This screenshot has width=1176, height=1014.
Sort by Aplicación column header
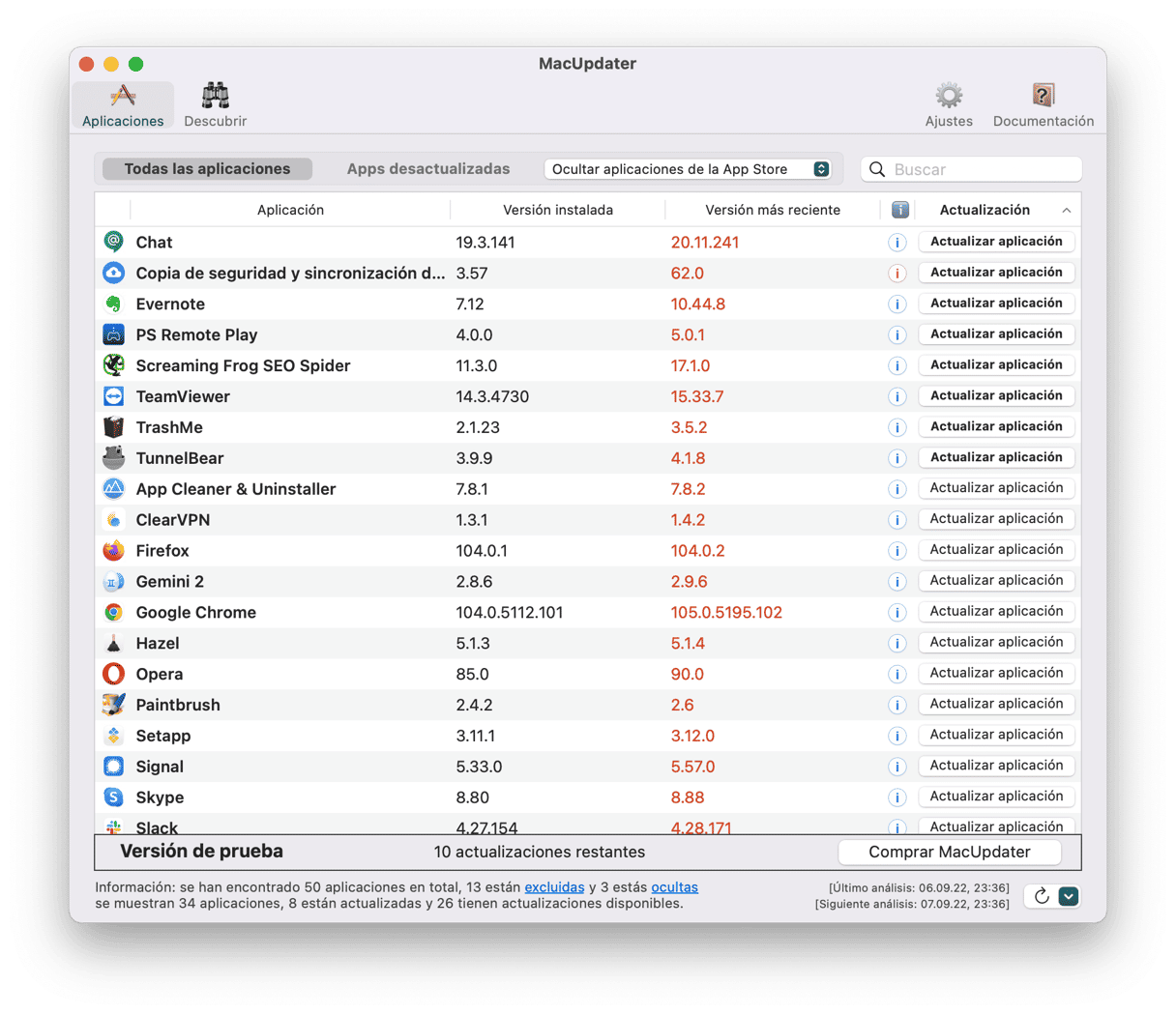[x=290, y=210]
